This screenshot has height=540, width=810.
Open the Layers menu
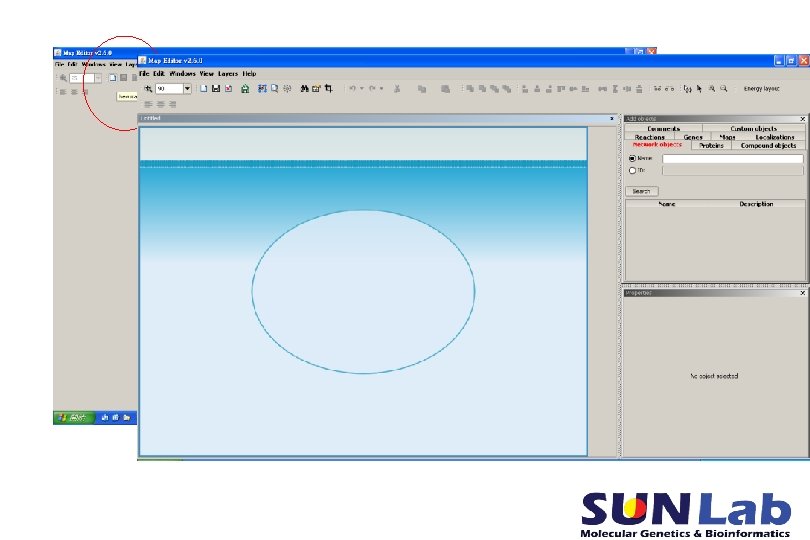[228, 74]
